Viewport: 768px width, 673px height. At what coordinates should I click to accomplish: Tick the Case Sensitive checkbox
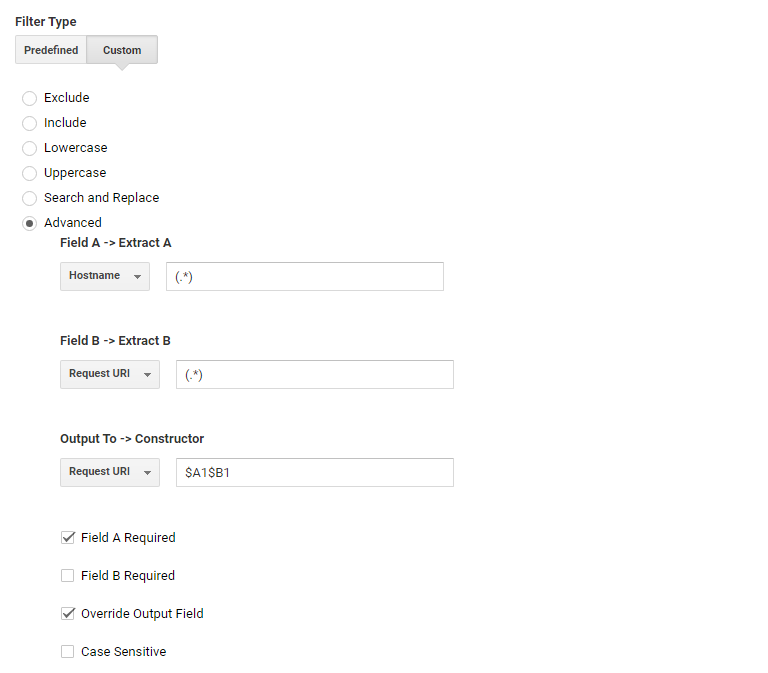pos(68,652)
